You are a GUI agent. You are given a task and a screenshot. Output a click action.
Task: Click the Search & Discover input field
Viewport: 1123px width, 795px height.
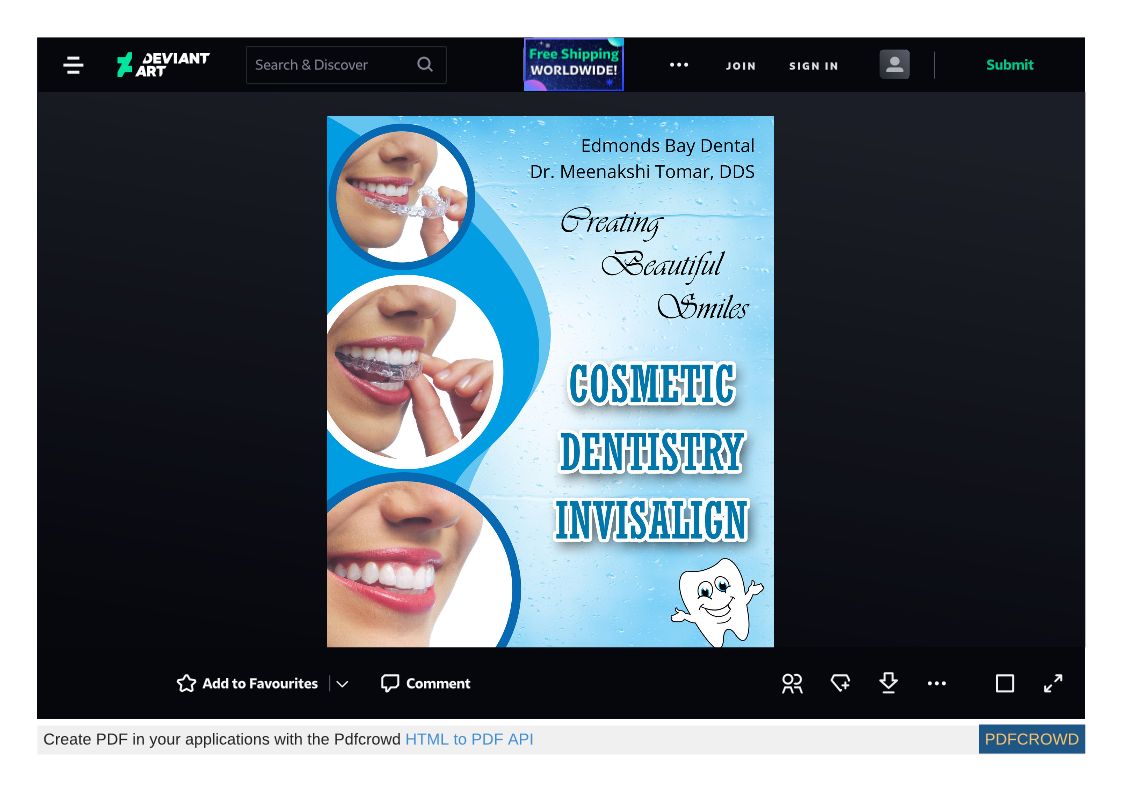tap(330, 65)
